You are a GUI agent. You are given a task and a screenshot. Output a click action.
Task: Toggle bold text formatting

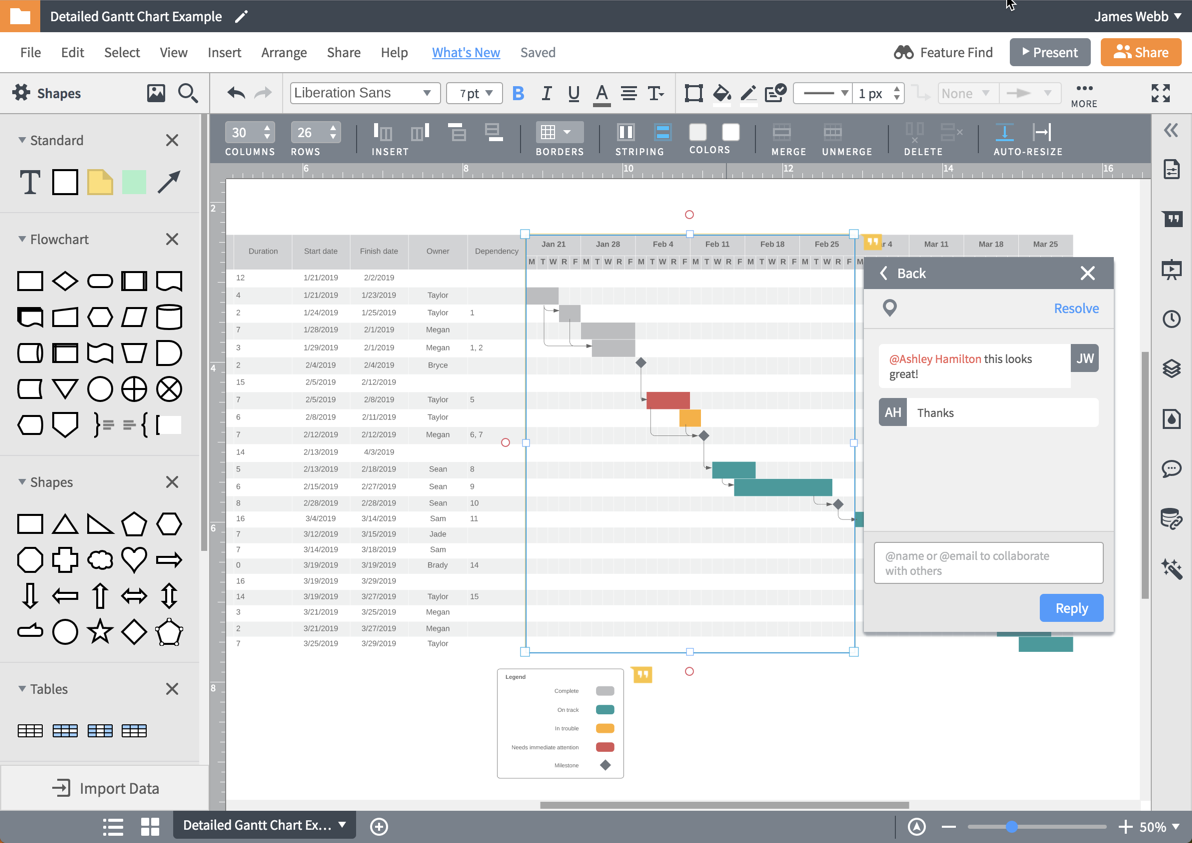[518, 92]
